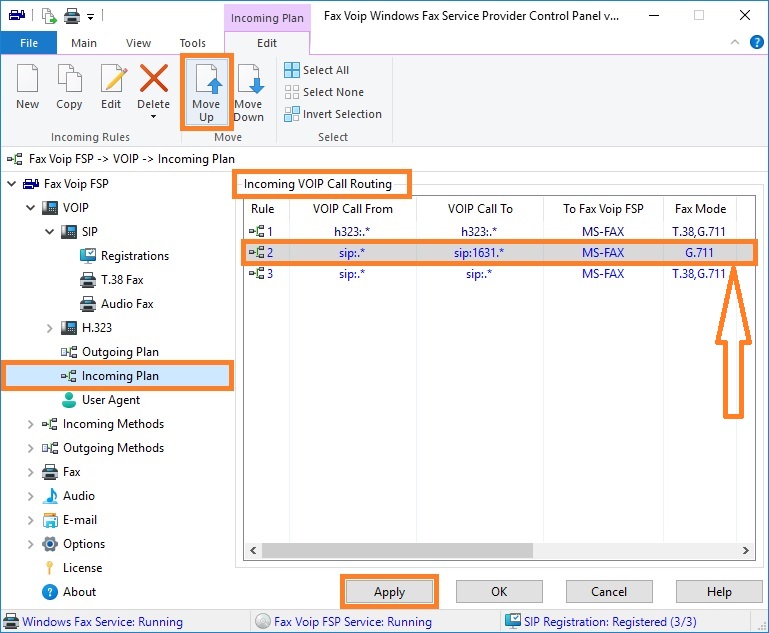This screenshot has height=633, width=769.
Task: Click the Fax Mode column header
Action: [700, 209]
